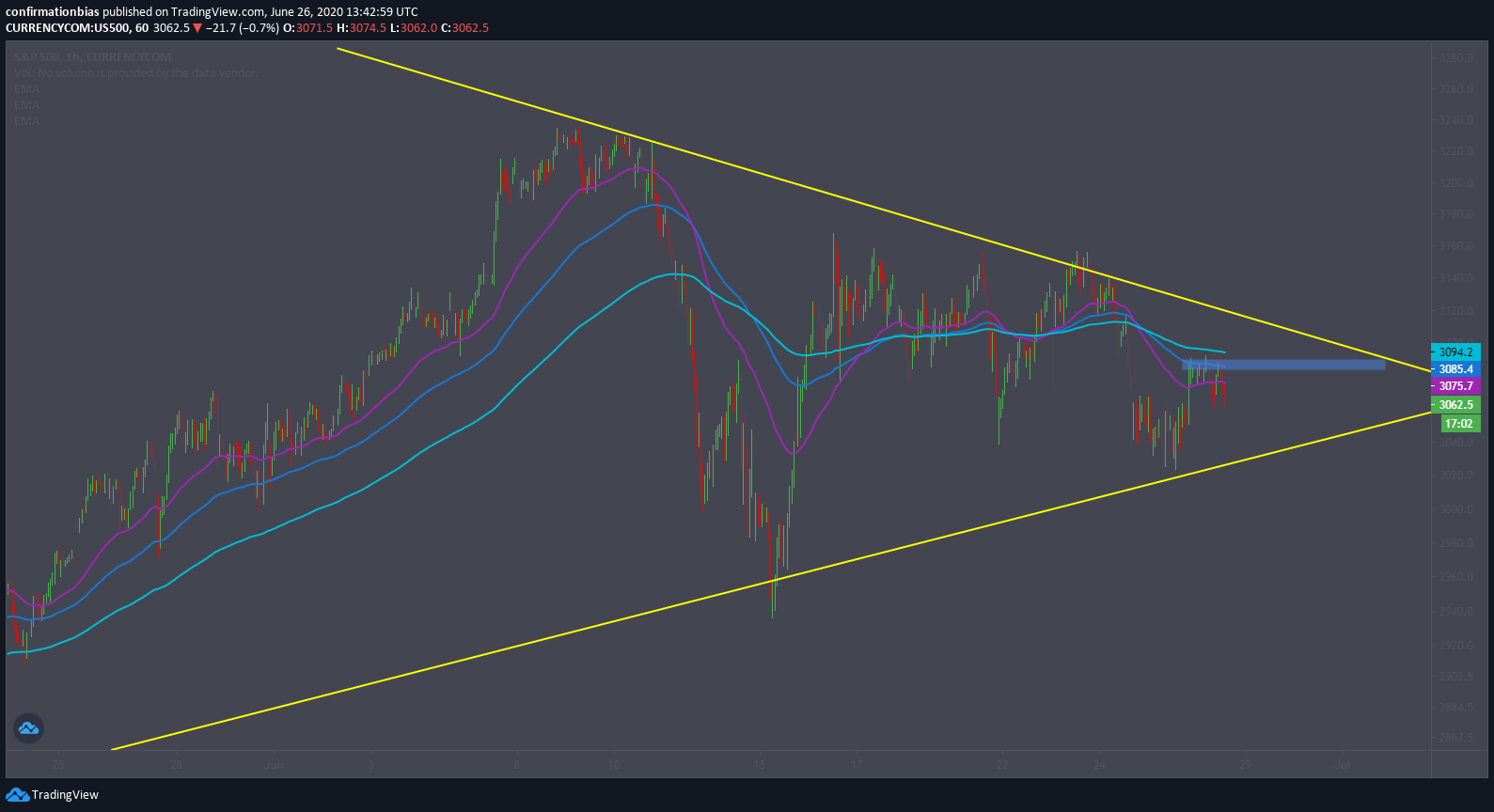1494x812 pixels.
Task: Click the 2902.5 price axis label
Action: 1455,677
